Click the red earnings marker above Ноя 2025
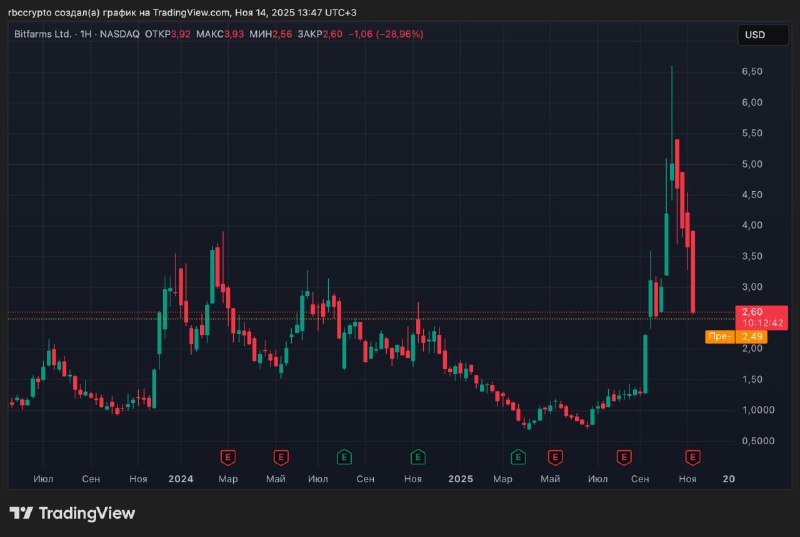 pyautogui.click(x=691, y=457)
